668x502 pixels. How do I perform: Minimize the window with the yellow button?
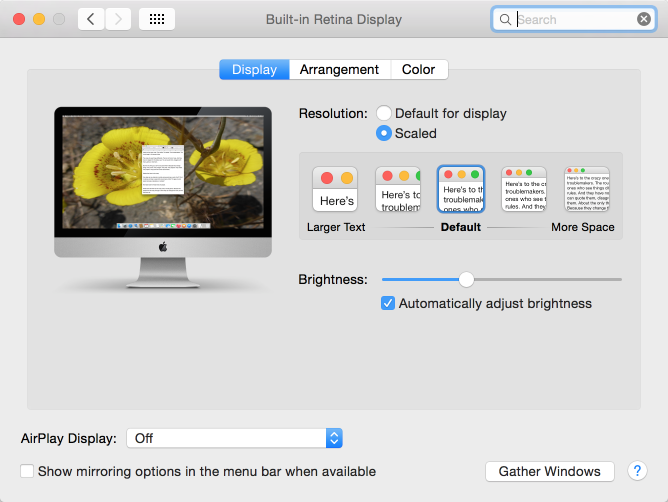point(39,19)
